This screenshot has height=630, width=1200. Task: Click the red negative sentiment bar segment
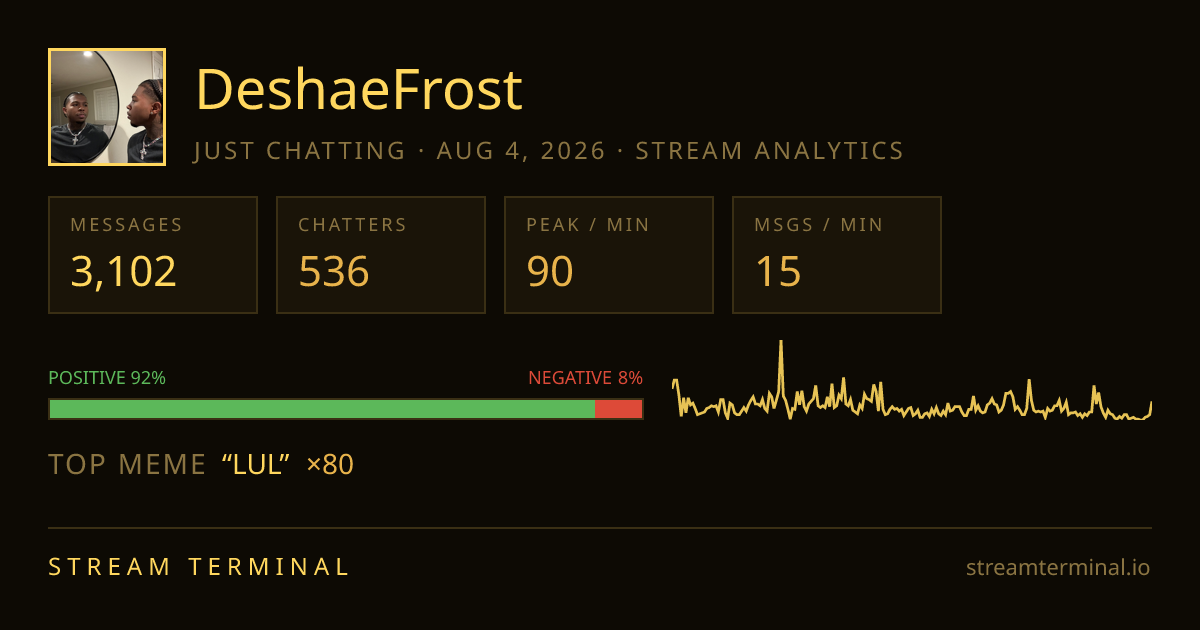click(619, 409)
